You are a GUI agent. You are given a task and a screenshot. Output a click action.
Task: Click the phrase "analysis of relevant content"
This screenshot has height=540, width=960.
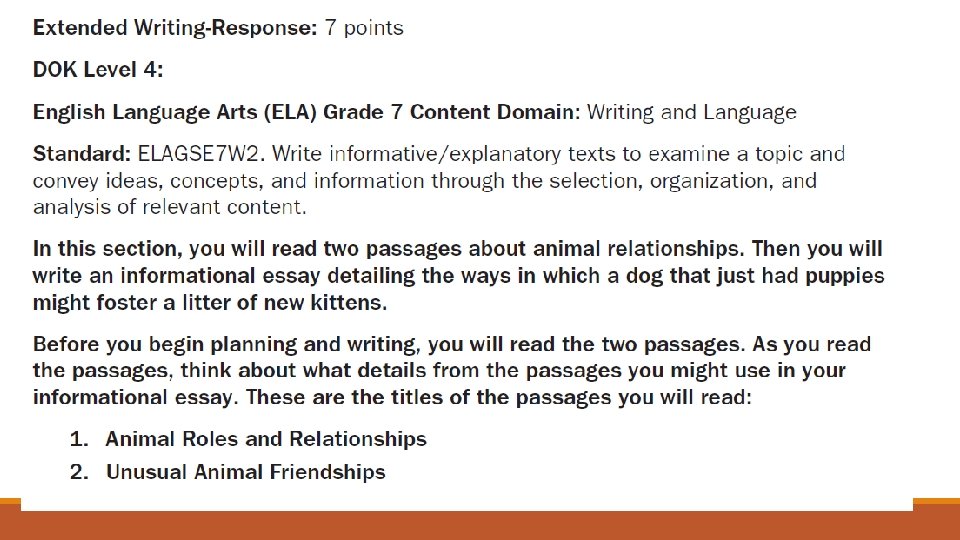pyautogui.click(x=168, y=207)
